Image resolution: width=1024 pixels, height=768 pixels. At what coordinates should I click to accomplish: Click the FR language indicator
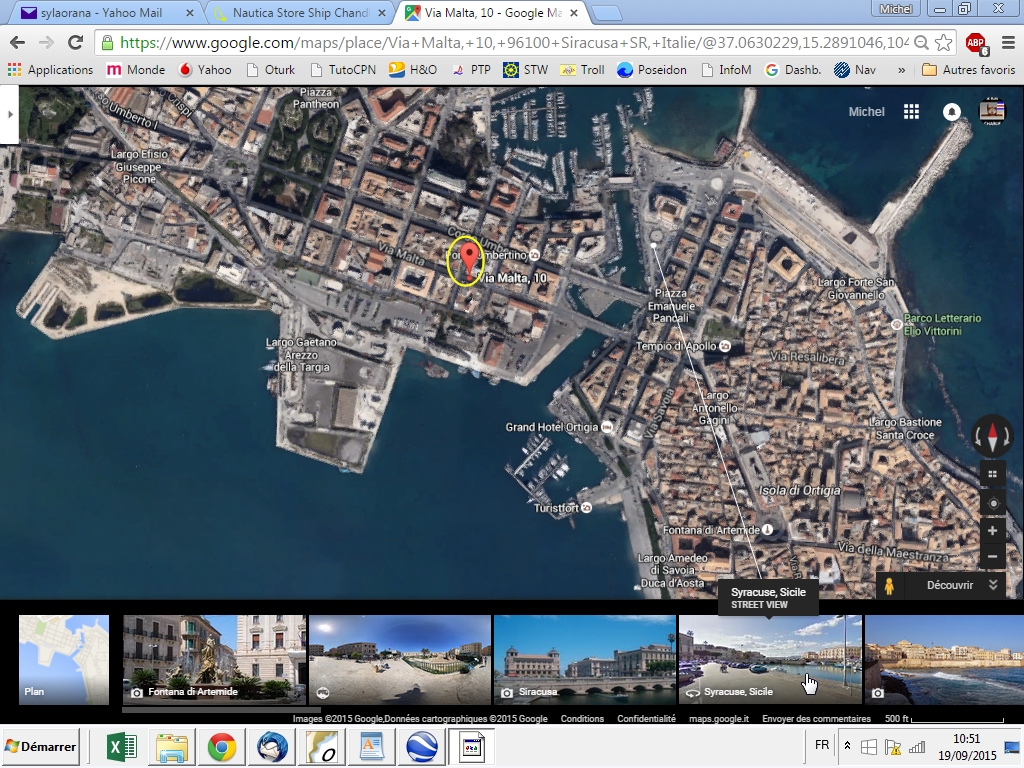click(822, 745)
